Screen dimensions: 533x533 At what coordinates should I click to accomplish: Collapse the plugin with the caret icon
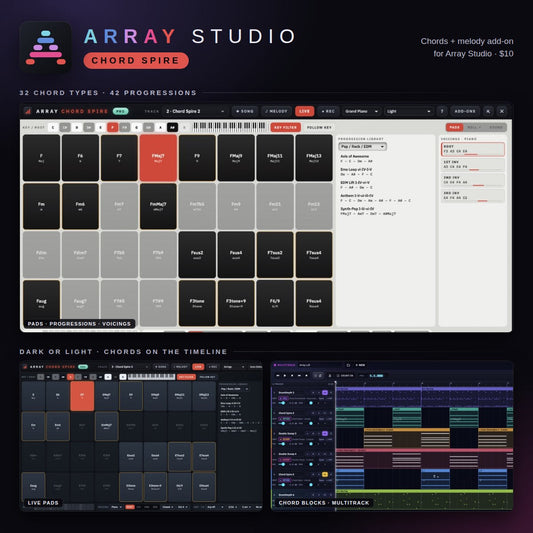click(x=488, y=111)
